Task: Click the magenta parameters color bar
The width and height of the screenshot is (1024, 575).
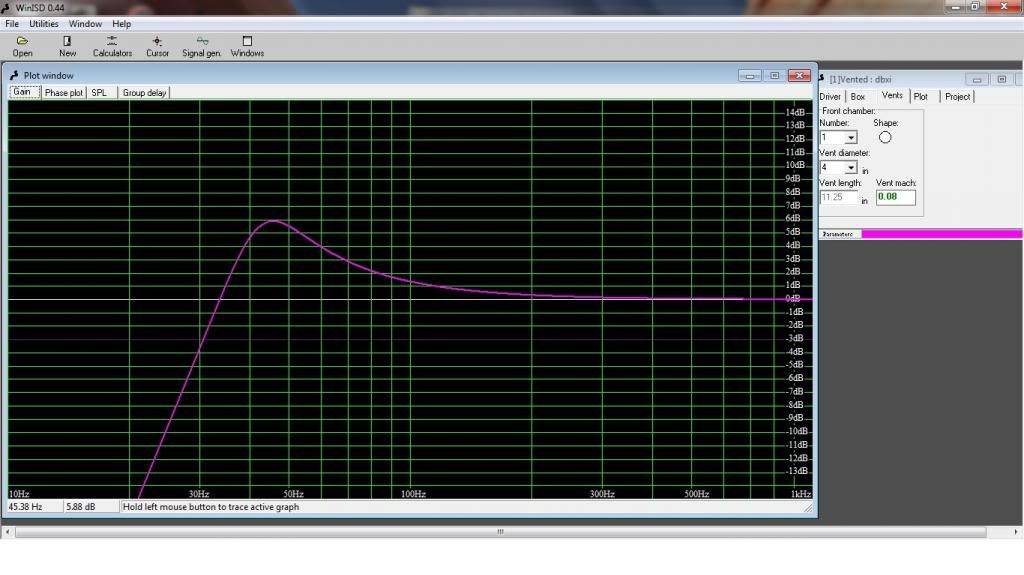Action: pyautogui.click(x=942, y=234)
